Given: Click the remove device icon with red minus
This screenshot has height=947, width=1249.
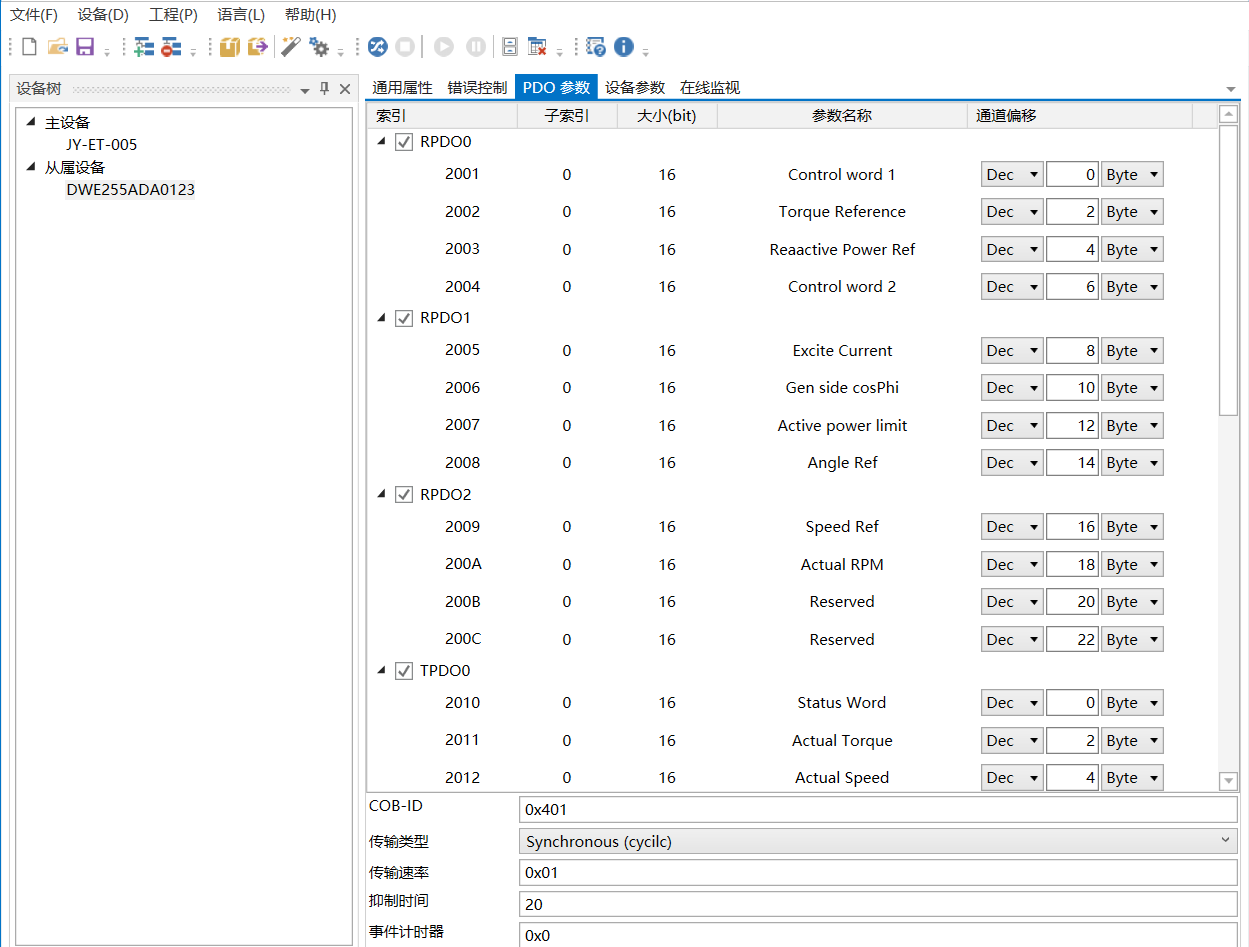Looking at the screenshot, I should 171,46.
